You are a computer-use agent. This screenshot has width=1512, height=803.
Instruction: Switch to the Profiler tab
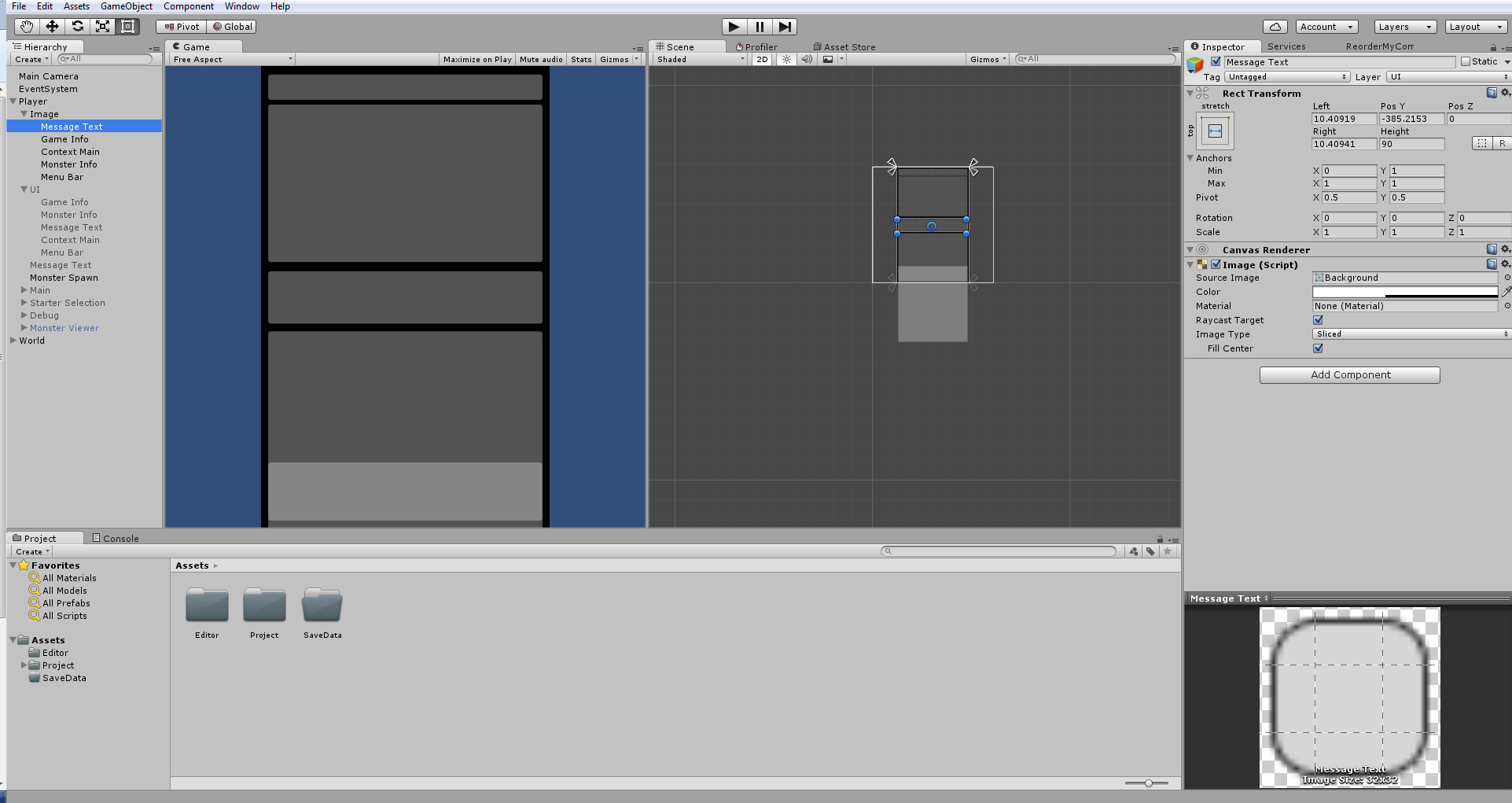point(756,47)
